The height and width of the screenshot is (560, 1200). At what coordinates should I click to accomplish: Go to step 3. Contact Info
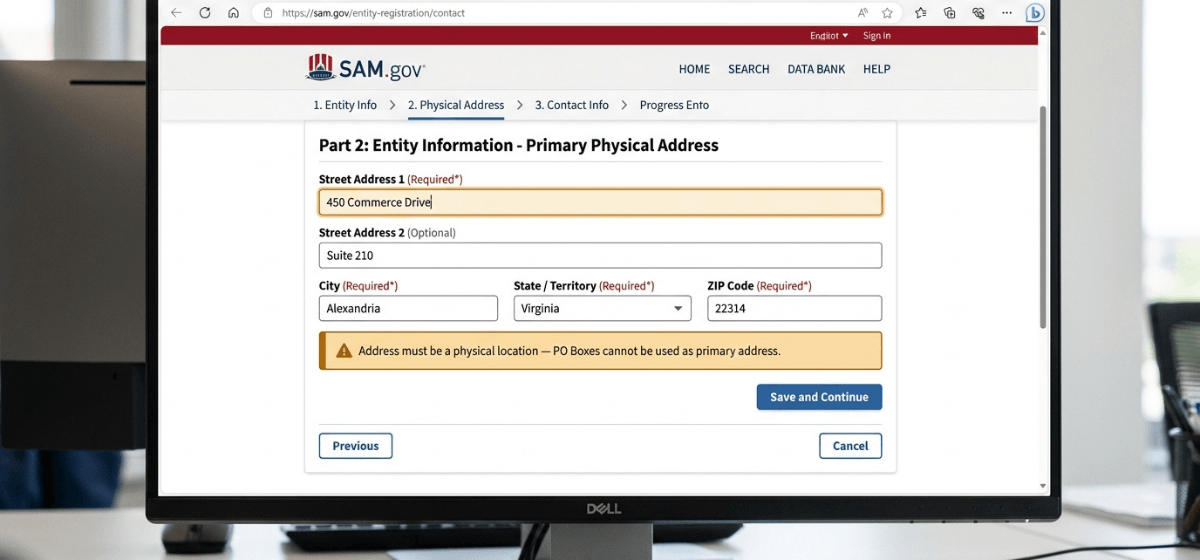click(572, 105)
